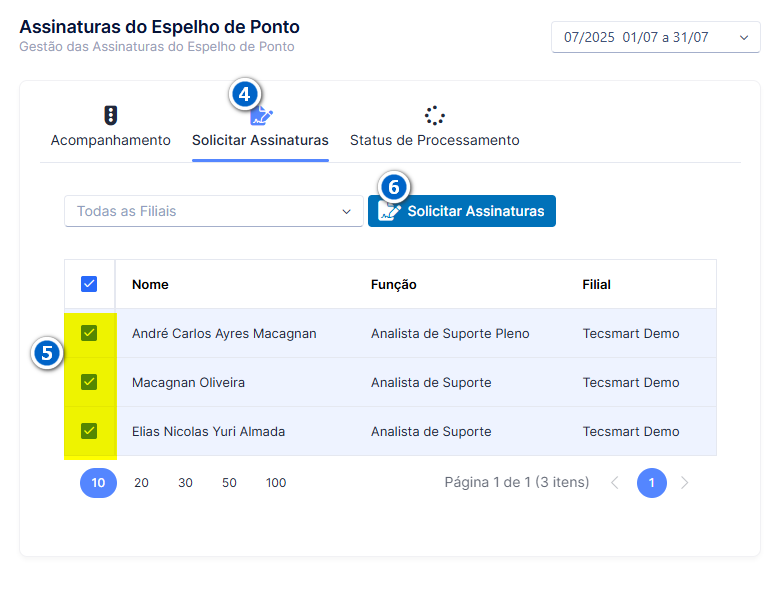The height and width of the screenshot is (591, 774).
Task: Open the 07/2025 period dropdown
Action: (x=656, y=37)
